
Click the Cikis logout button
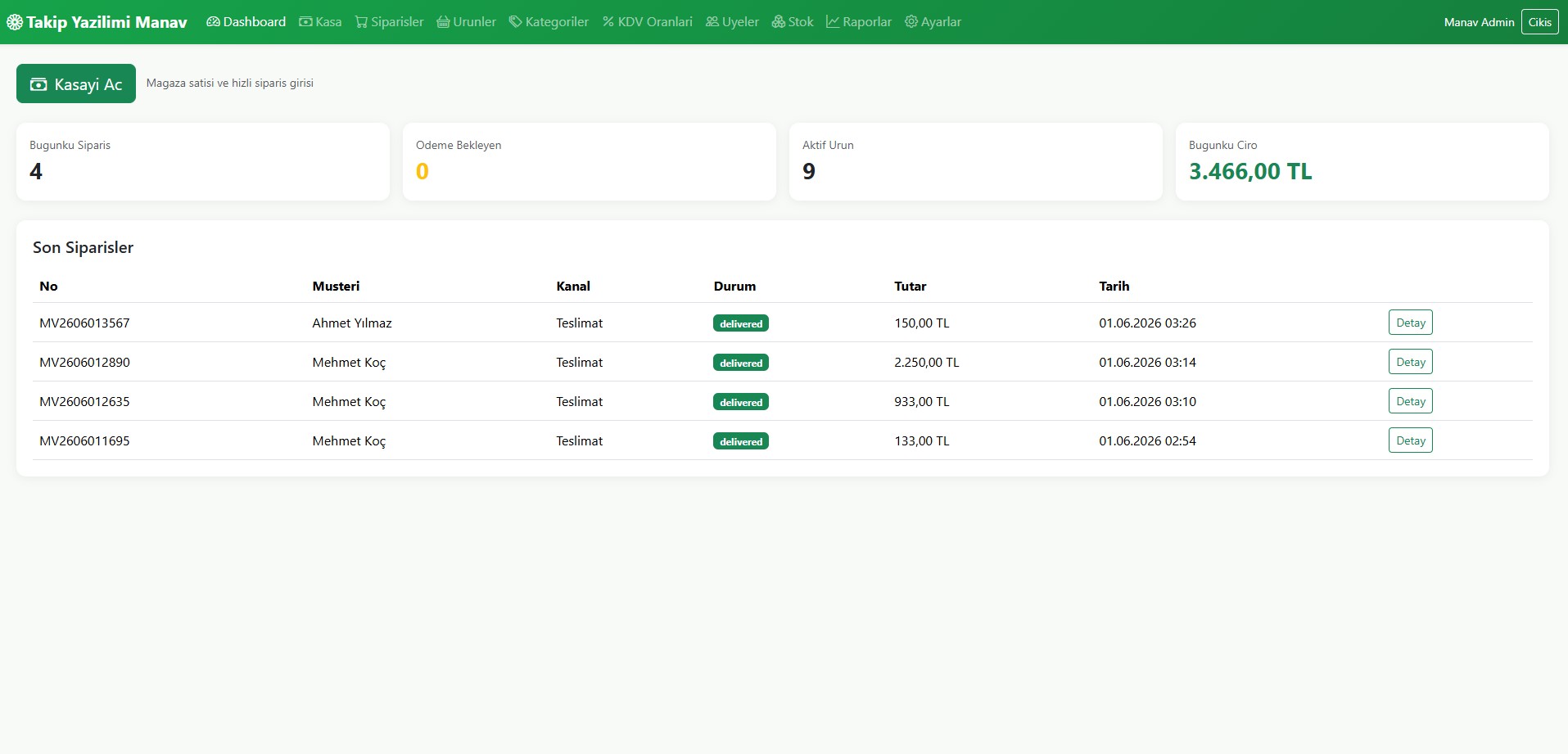[1539, 22]
